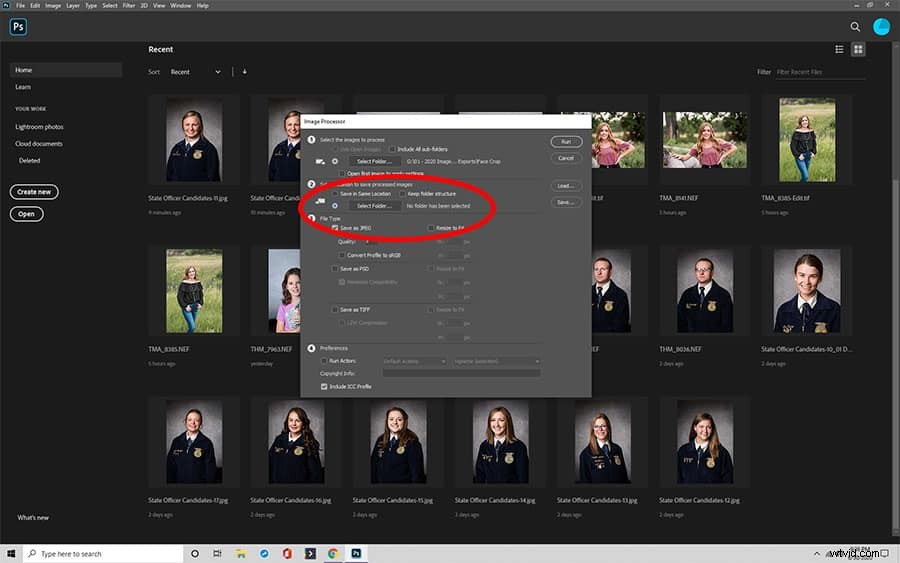Open the Layer menu
900x563 pixels.
tap(73, 5)
